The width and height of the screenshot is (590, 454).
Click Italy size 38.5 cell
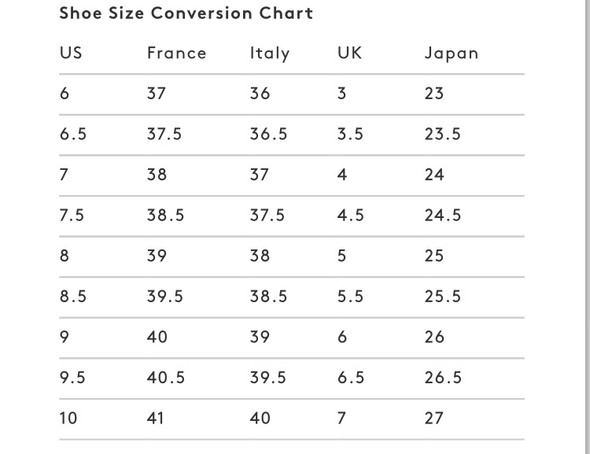click(x=268, y=296)
